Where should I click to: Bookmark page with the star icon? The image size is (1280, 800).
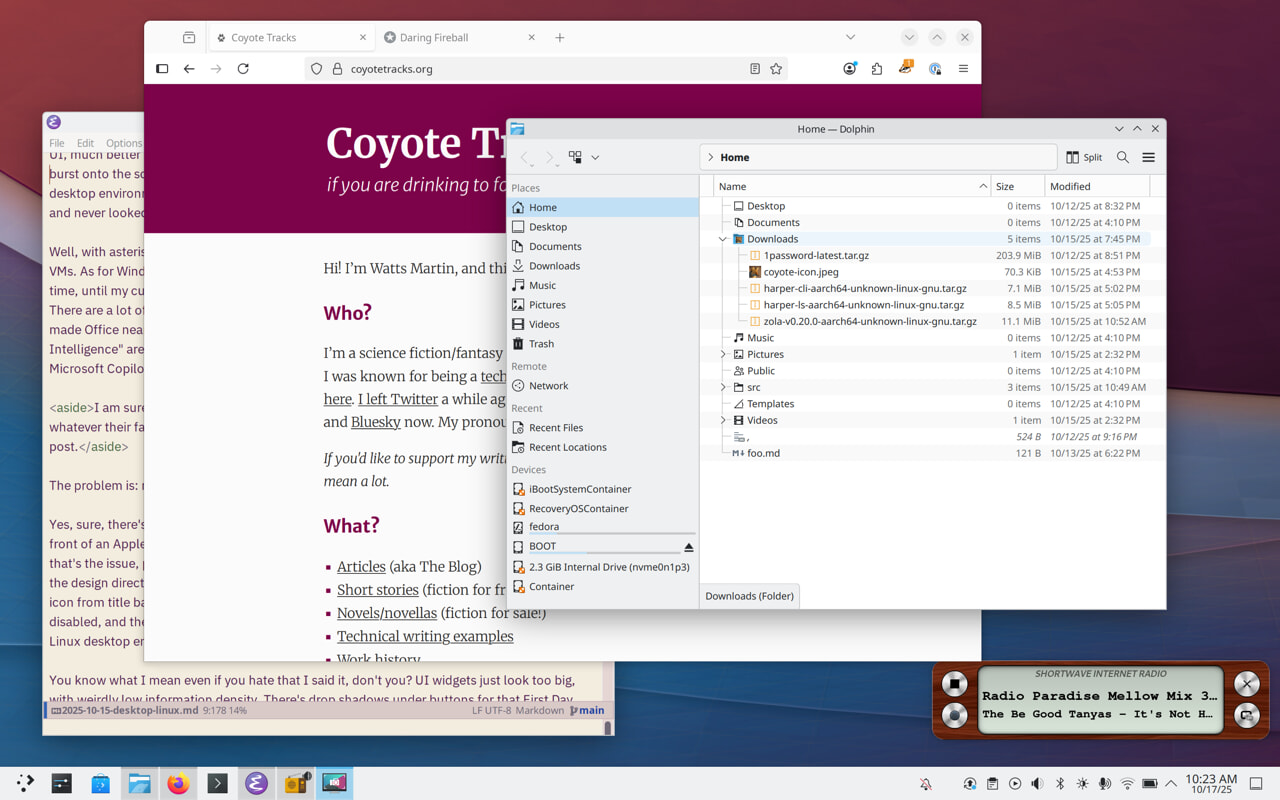click(776, 69)
